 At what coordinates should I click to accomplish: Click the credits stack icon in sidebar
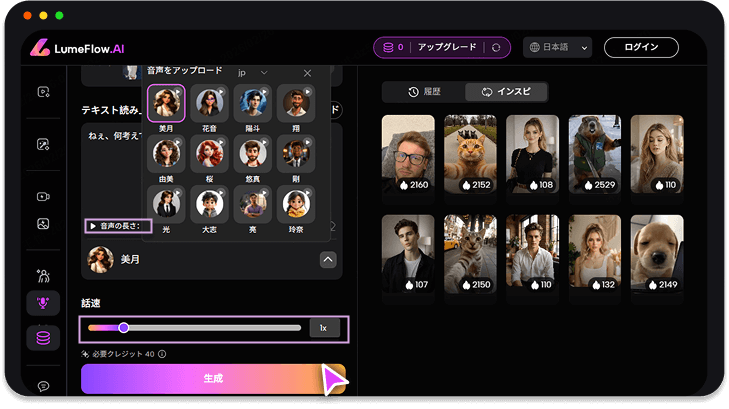(43, 338)
